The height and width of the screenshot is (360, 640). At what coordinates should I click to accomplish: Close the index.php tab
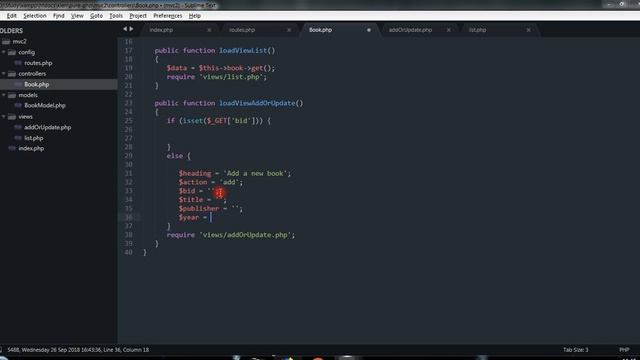point(209,30)
